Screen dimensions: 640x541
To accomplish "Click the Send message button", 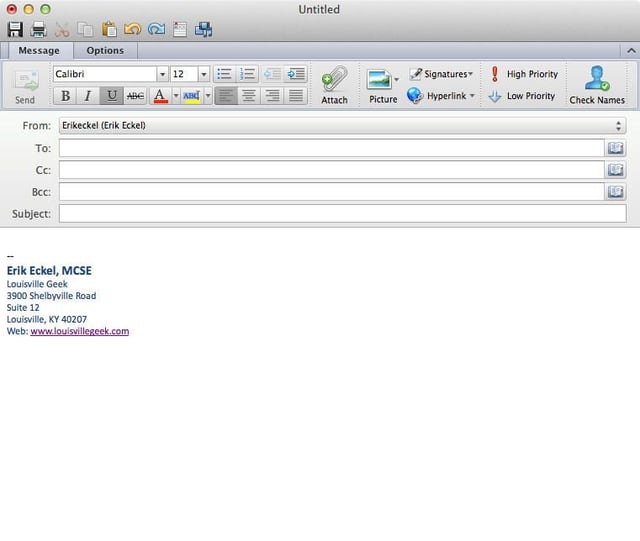I will tap(25, 87).
